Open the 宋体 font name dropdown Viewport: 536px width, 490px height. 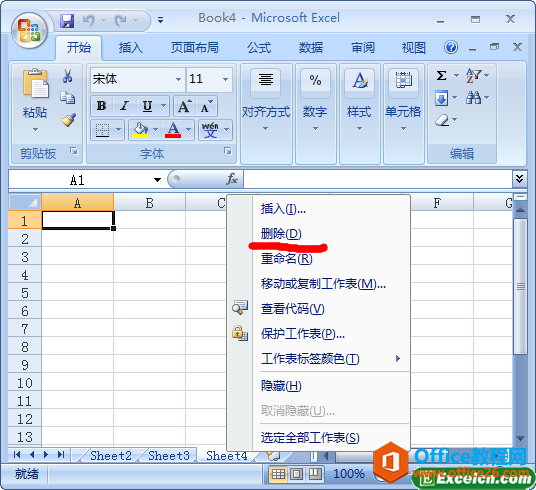178,79
